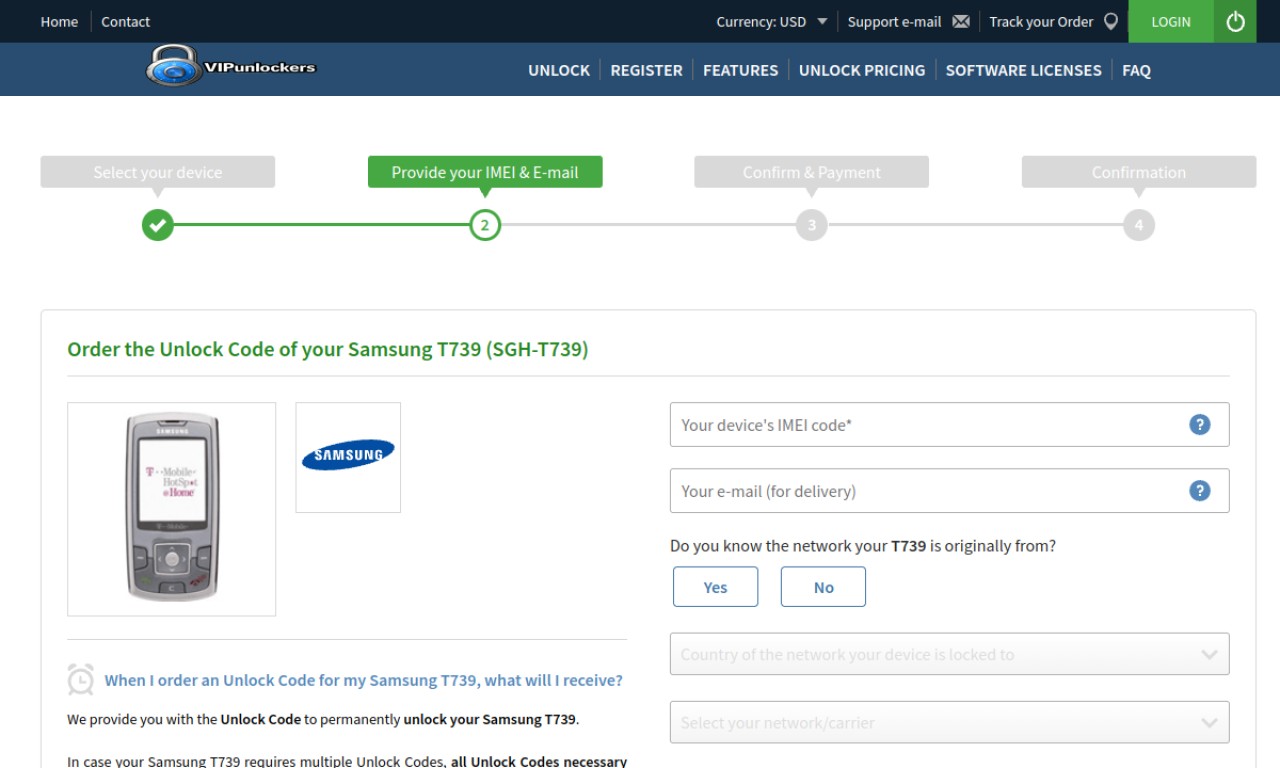Screen dimensions: 1280x768
Task: Focus the e-mail for delivery input field
Action: point(950,490)
